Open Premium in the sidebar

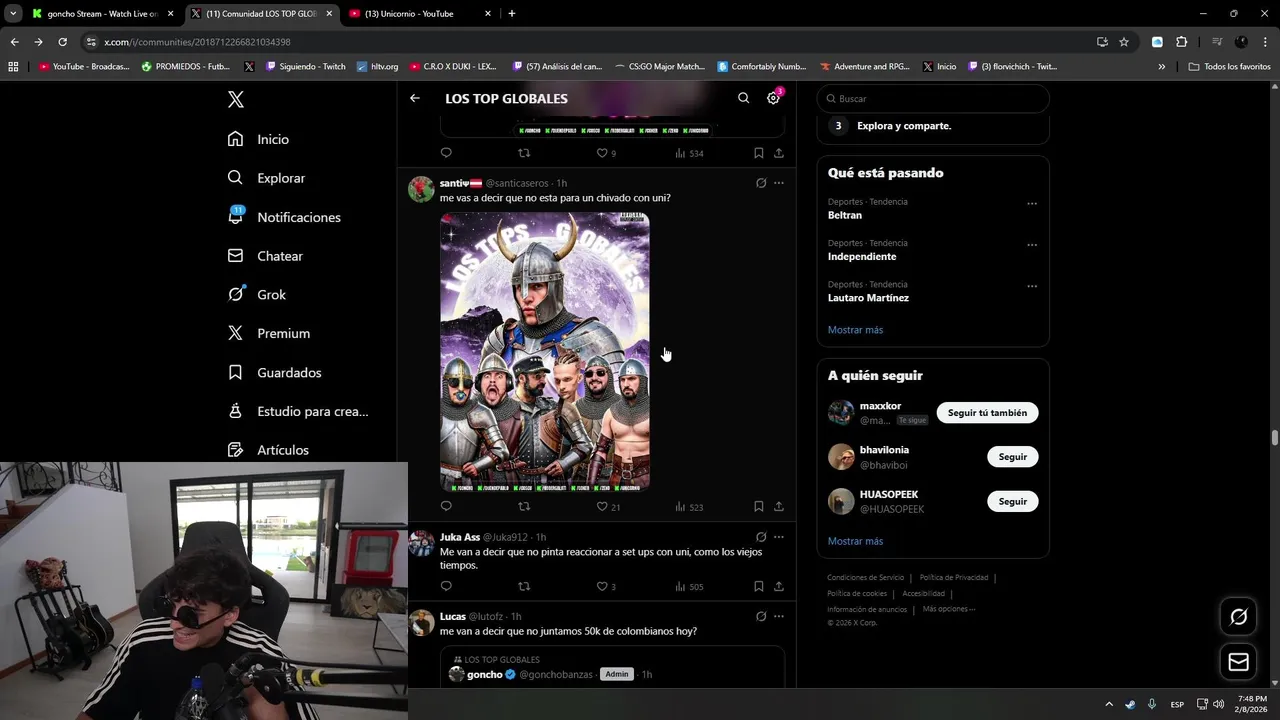(x=269, y=333)
